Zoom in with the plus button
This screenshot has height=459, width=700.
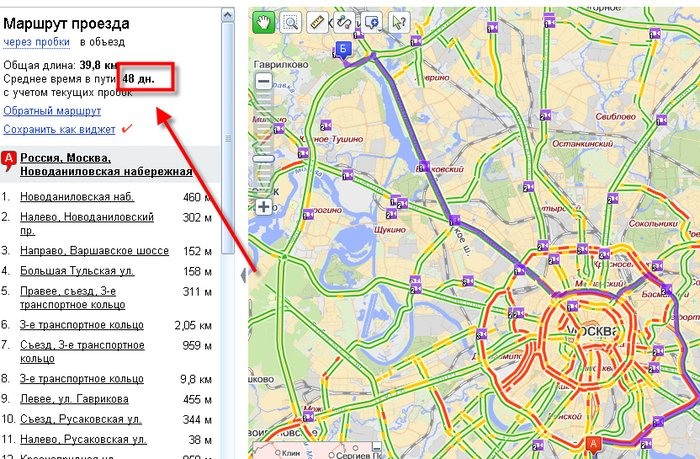click(x=263, y=207)
